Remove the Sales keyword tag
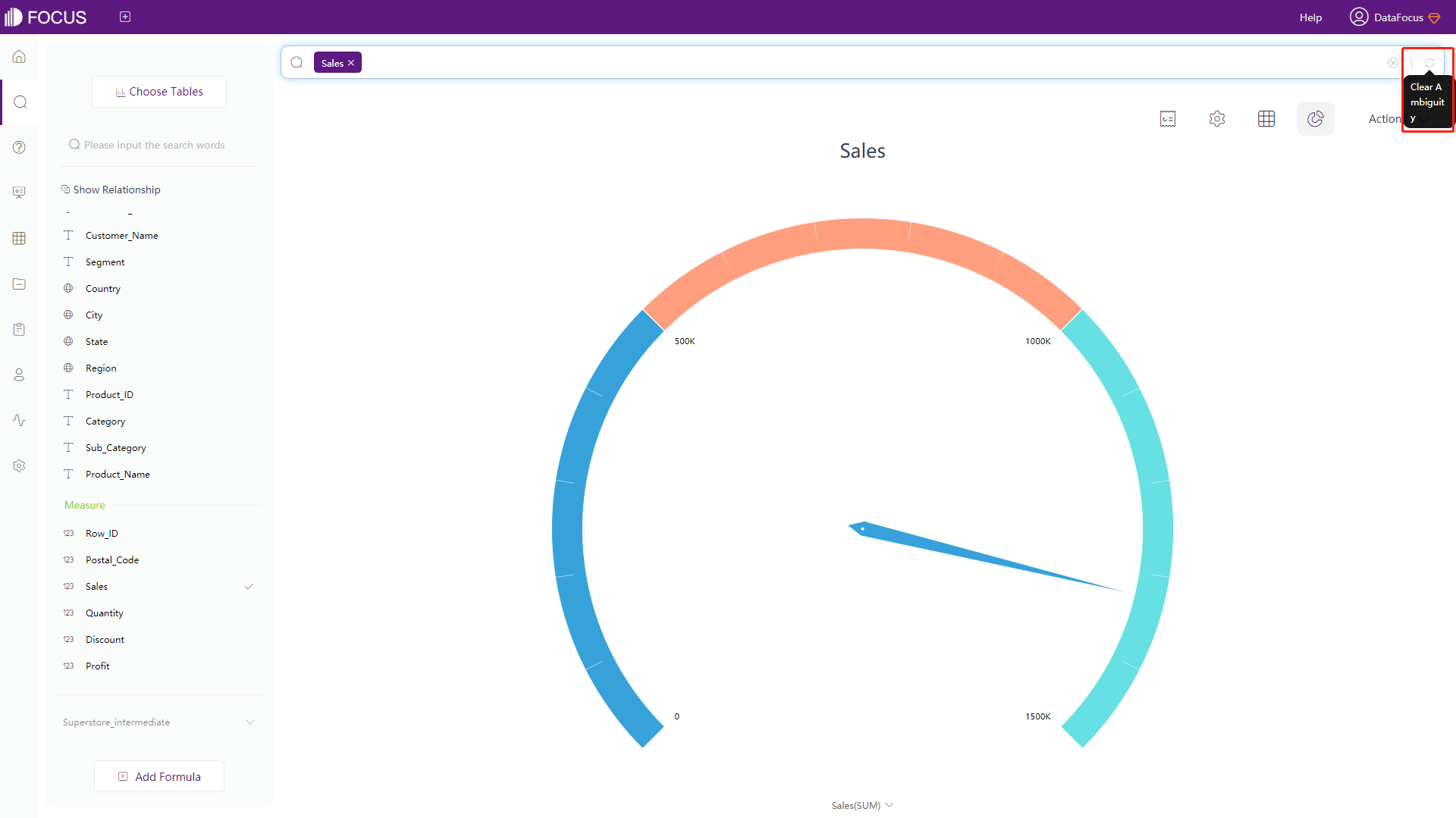Viewport: 1456px width, 818px height. (351, 63)
